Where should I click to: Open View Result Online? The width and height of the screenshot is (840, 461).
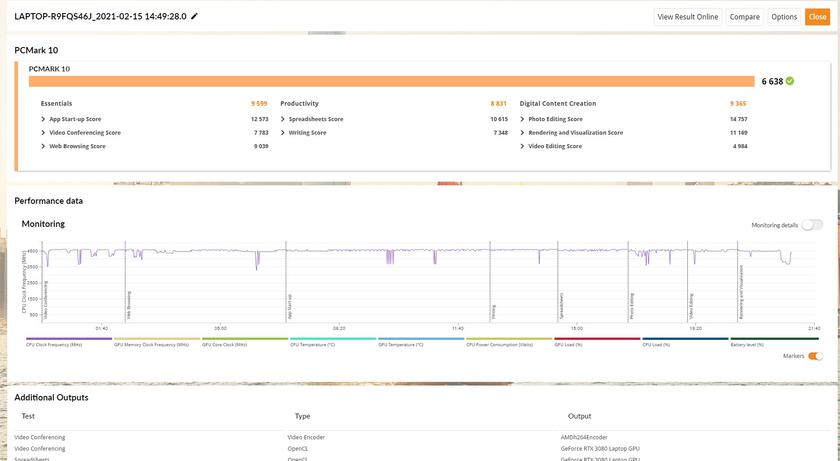click(x=687, y=17)
